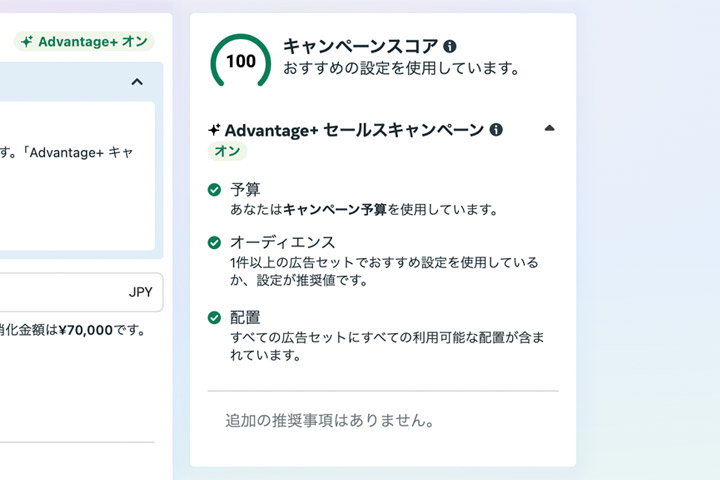The width and height of the screenshot is (720, 480).
Task: Collapse the Advantage+ セールスキャンペーン section arrow
Action: pos(549,128)
